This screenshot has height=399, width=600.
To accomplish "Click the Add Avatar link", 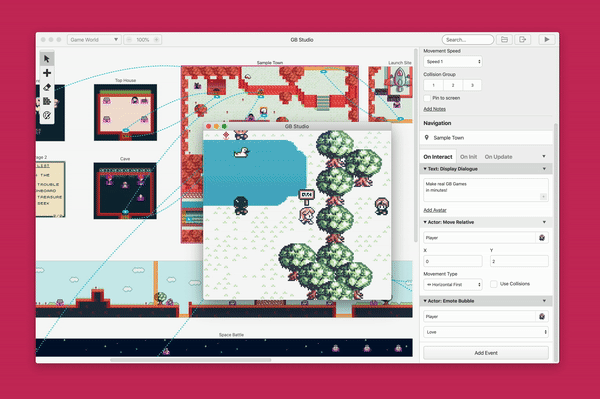I will 435,210.
